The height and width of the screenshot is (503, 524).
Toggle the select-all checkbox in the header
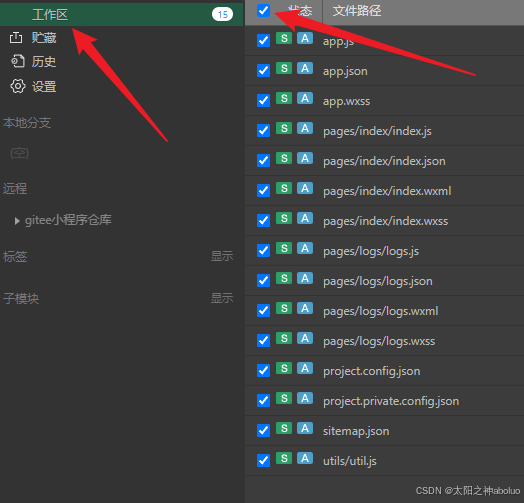[x=263, y=10]
